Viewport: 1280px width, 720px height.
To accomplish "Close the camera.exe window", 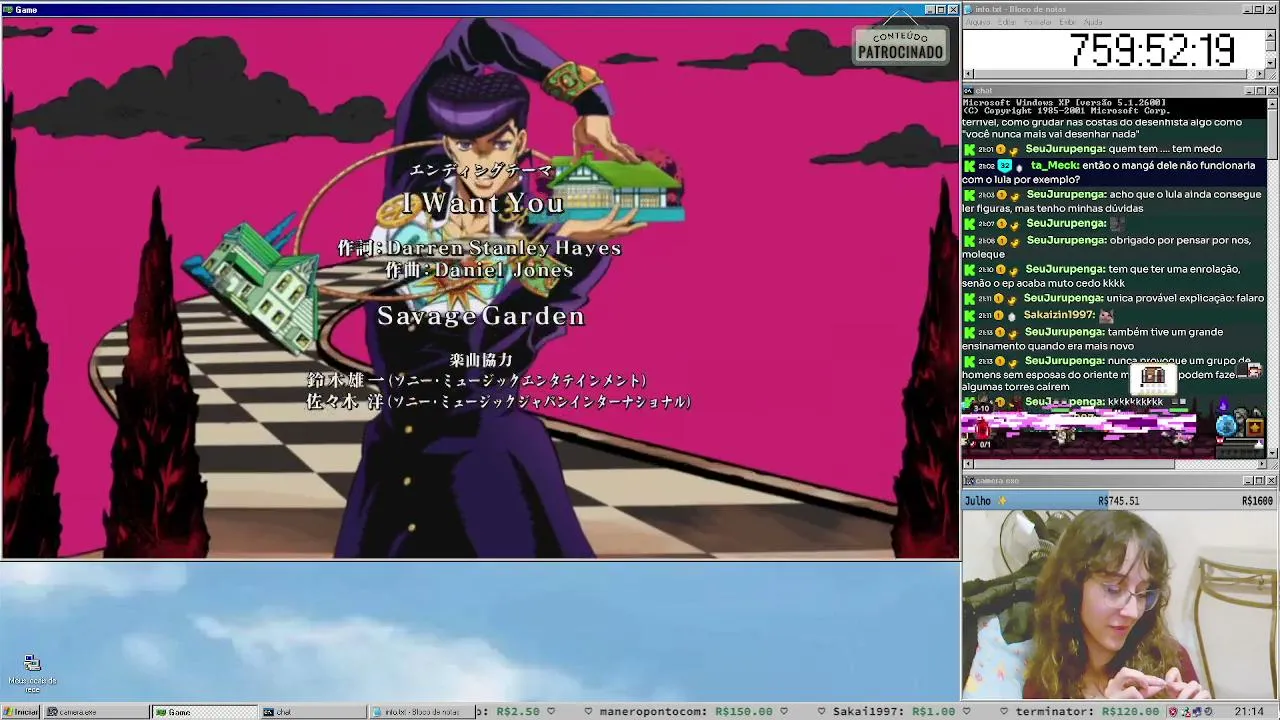I will 1272,481.
